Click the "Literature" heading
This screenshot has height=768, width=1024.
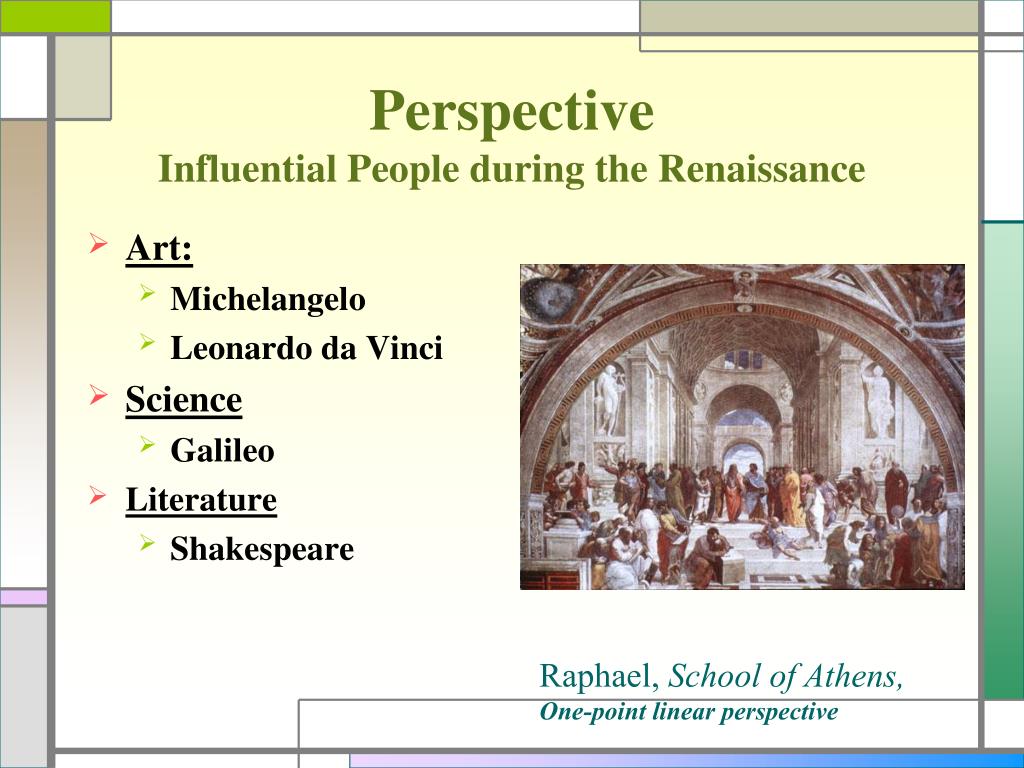(201, 500)
